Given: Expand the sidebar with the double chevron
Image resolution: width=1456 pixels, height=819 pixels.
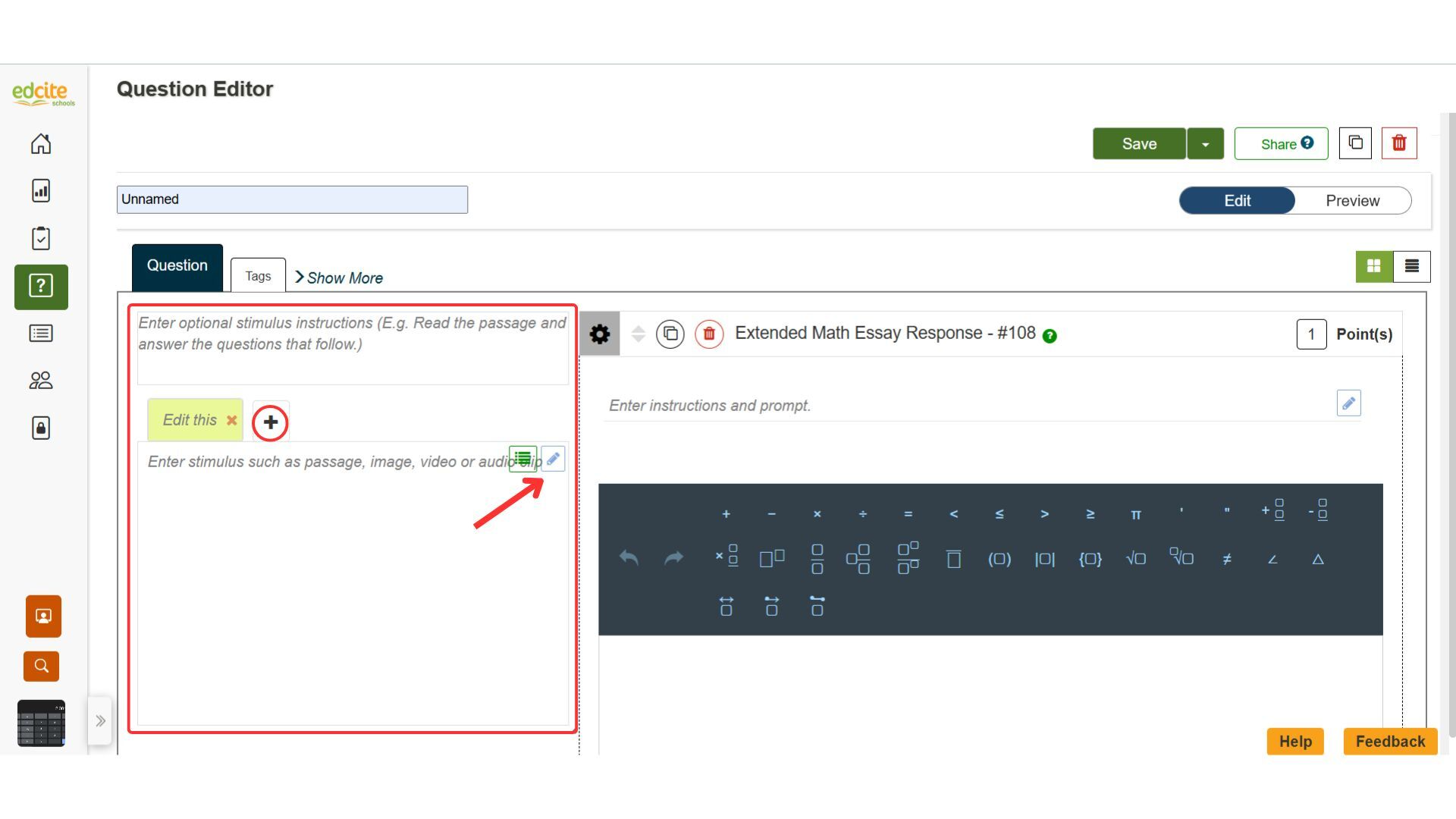Looking at the screenshot, I should point(100,720).
